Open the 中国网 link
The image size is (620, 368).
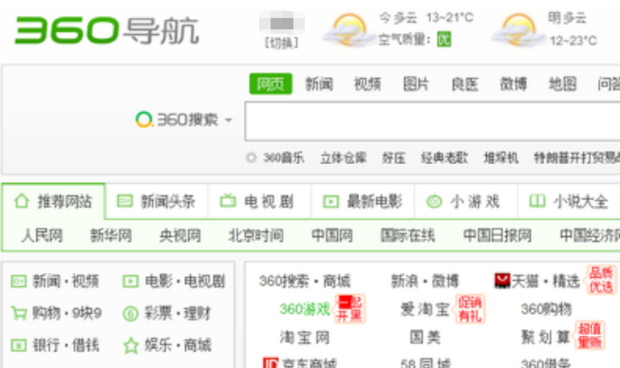332,236
